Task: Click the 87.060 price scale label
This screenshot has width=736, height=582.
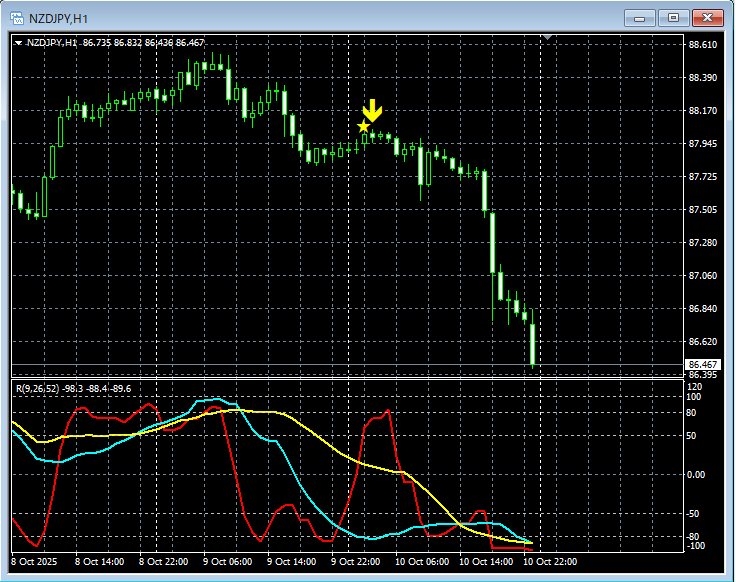Action: coord(703,275)
